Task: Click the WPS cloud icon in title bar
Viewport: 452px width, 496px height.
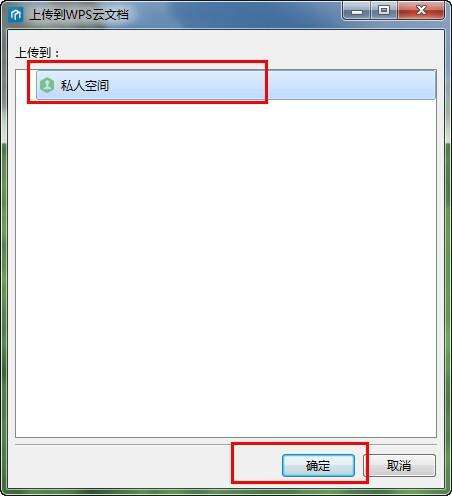Action: pyautogui.click(x=15, y=15)
